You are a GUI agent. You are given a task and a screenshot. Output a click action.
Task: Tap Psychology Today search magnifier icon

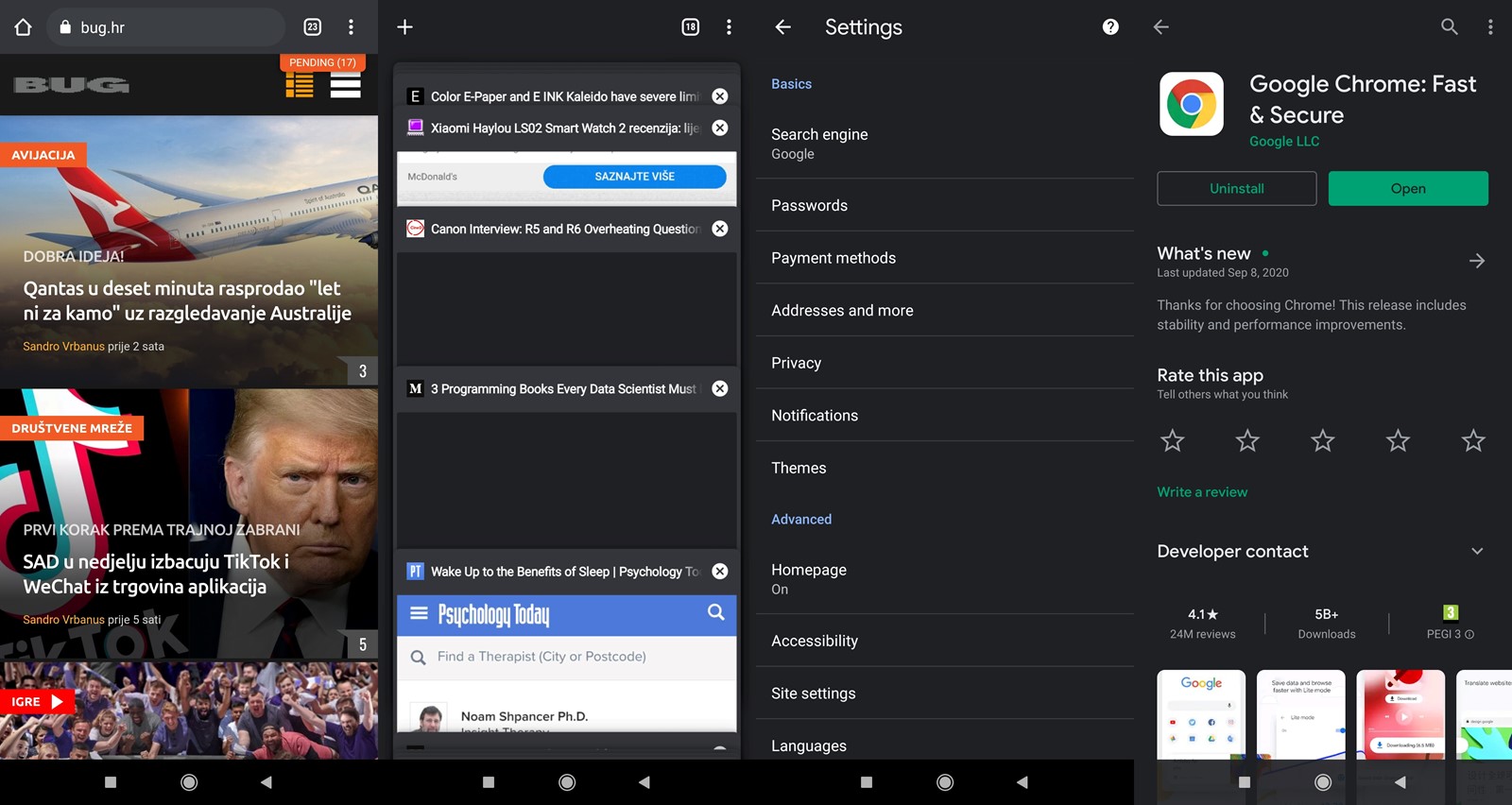716,612
